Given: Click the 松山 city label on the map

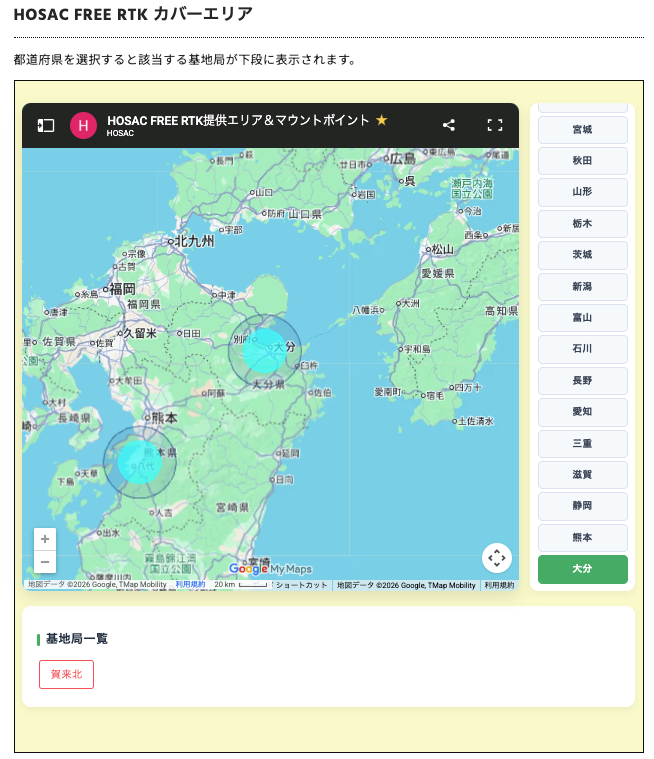Looking at the screenshot, I should 440,249.
